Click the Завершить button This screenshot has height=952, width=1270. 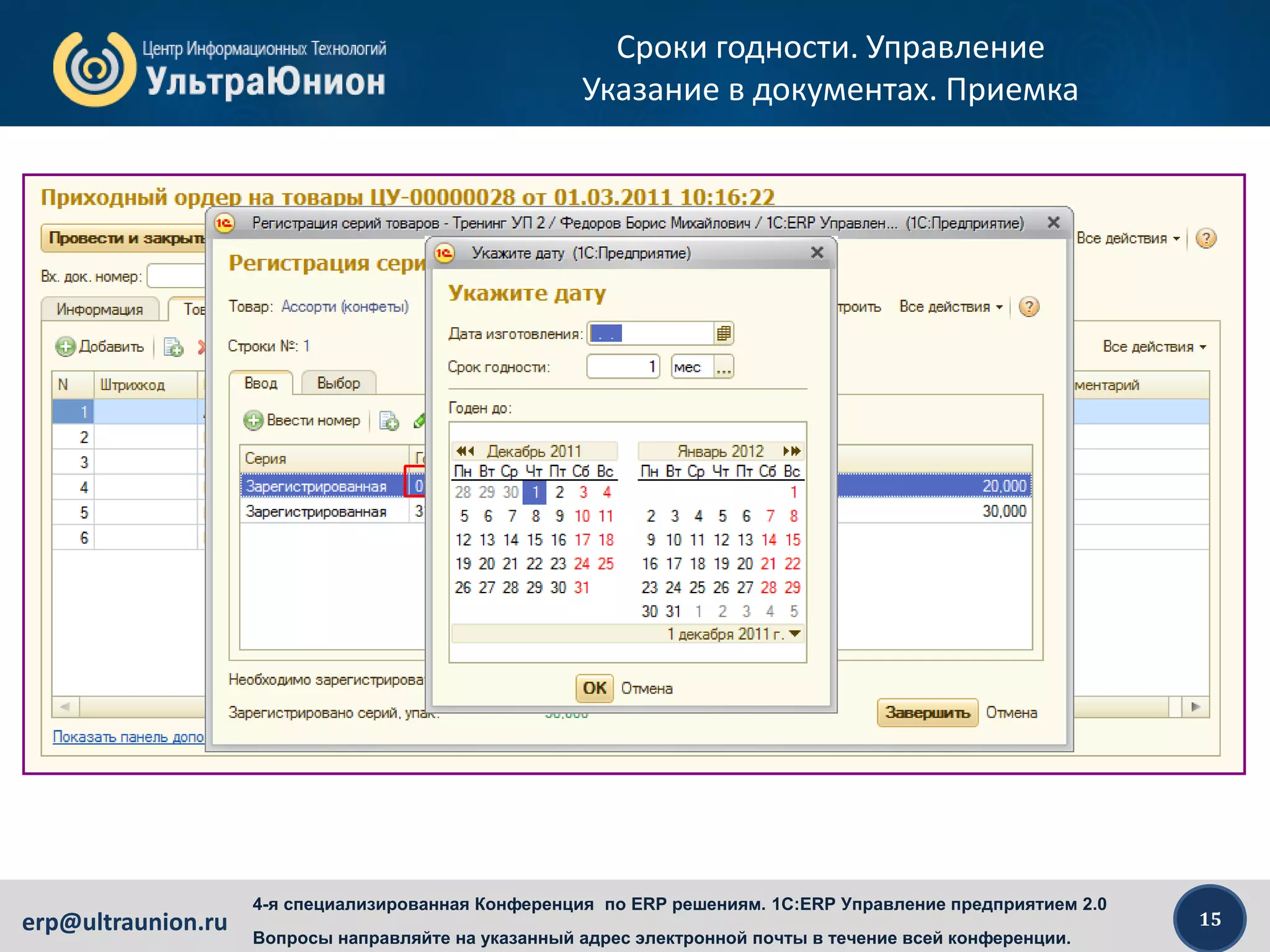[927, 713]
